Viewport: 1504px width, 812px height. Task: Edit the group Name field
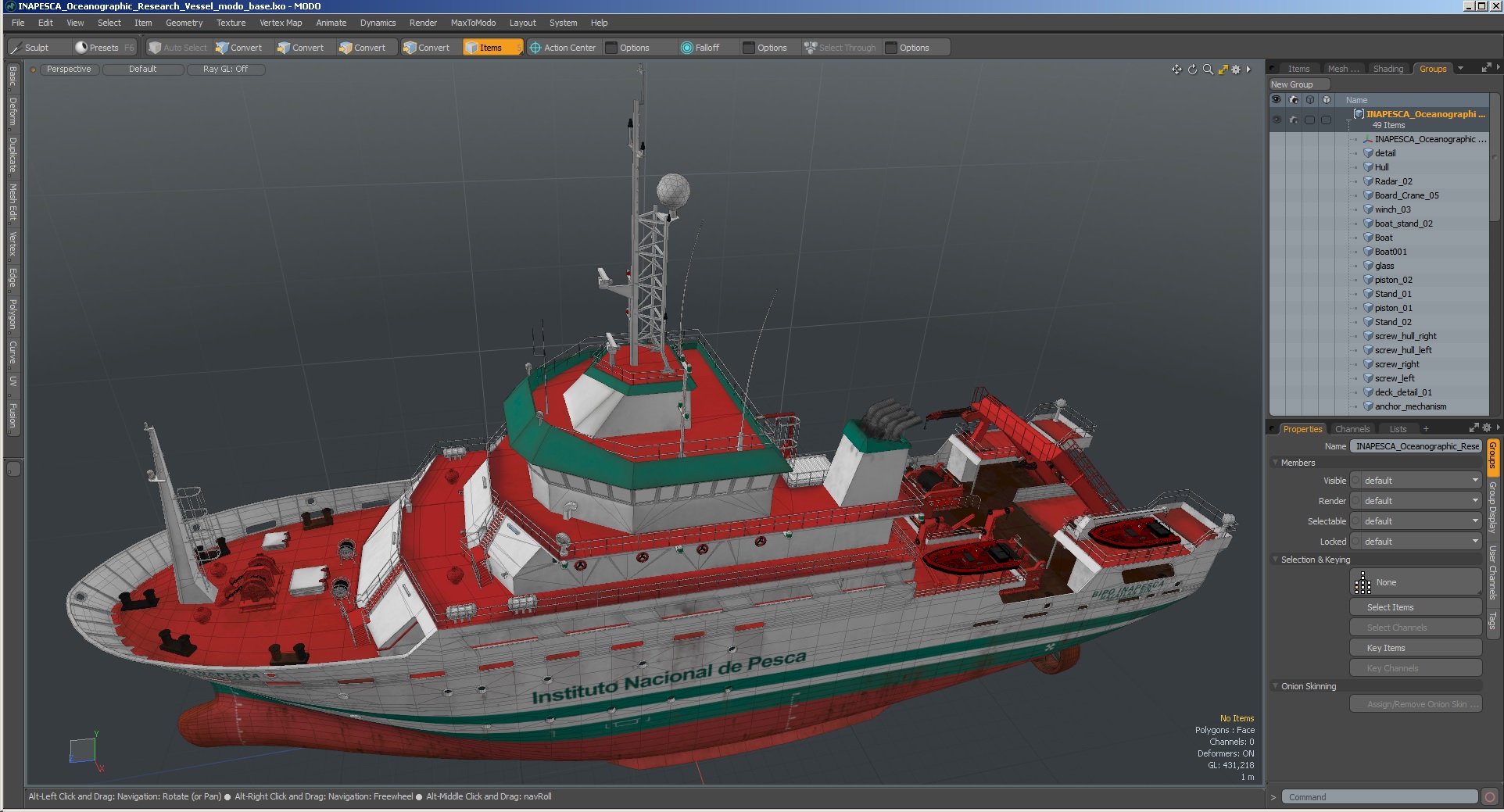[x=1416, y=446]
